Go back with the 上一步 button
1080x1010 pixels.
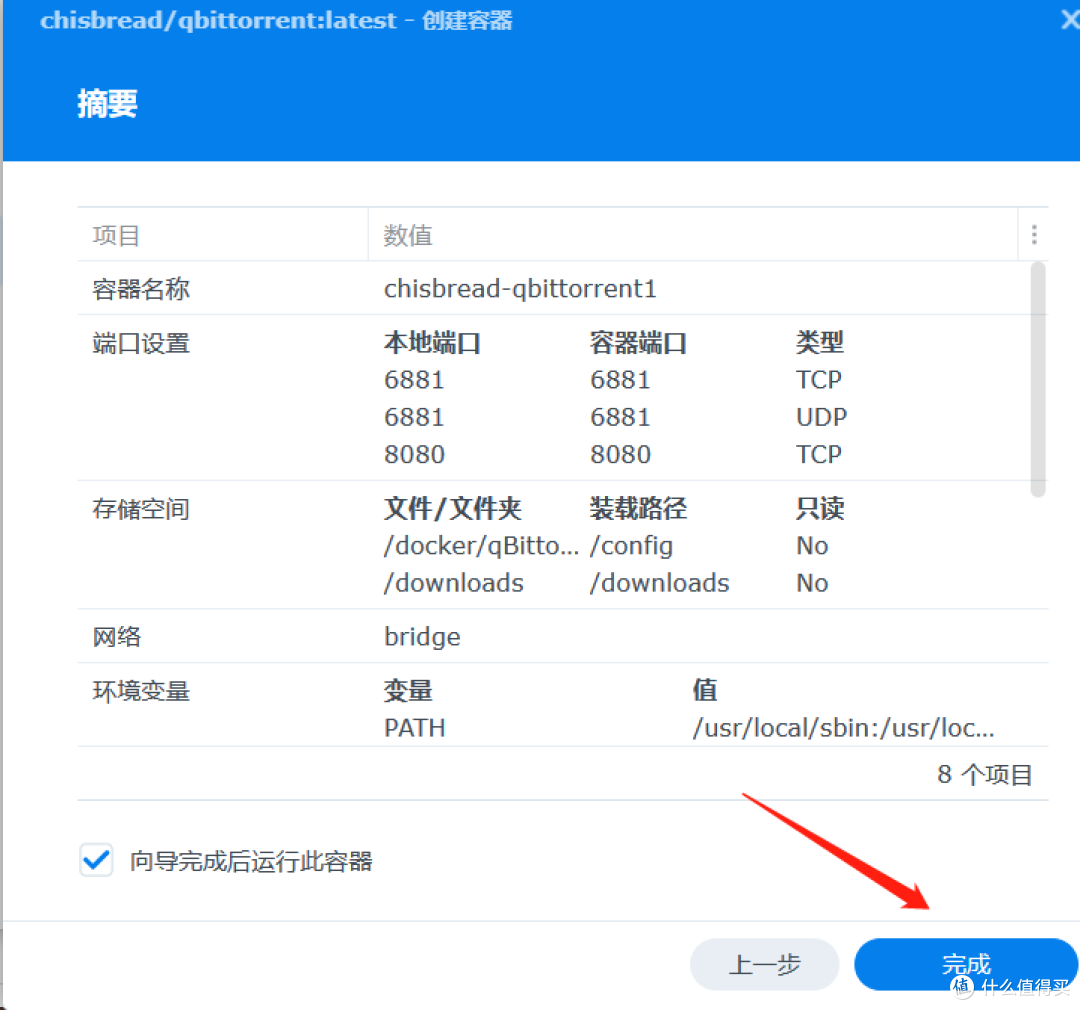point(764,964)
